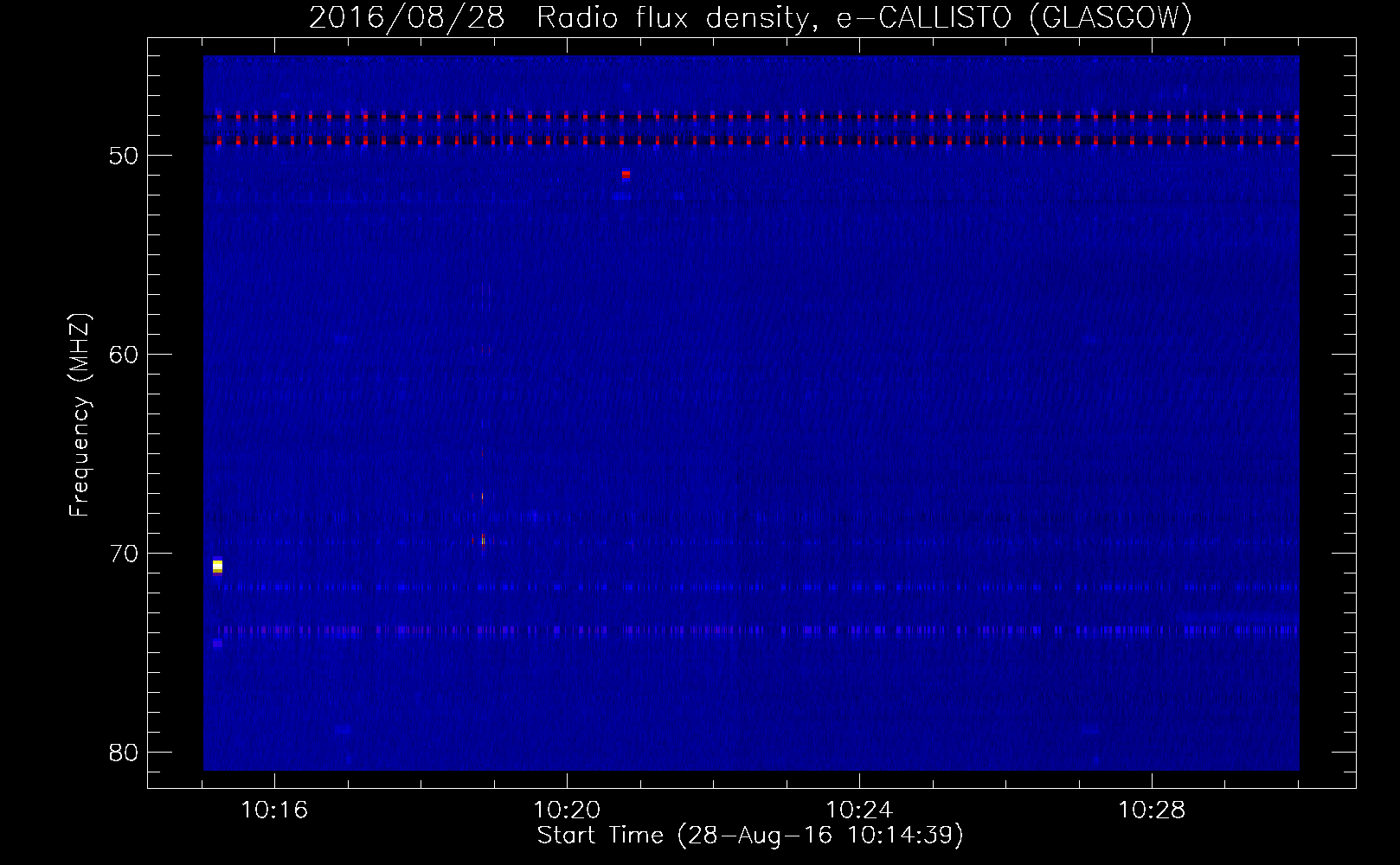
Task: Click the 10:20 time tick label
Action: pos(567,811)
